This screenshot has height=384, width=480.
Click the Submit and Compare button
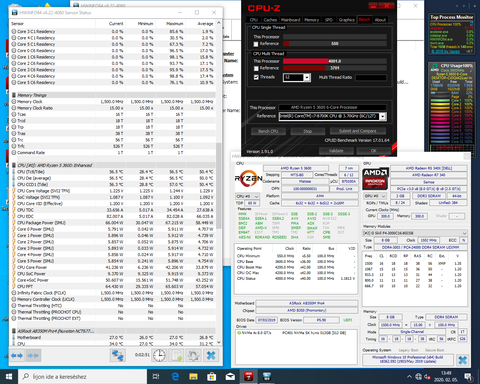pyautogui.click(x=357, y=131)
